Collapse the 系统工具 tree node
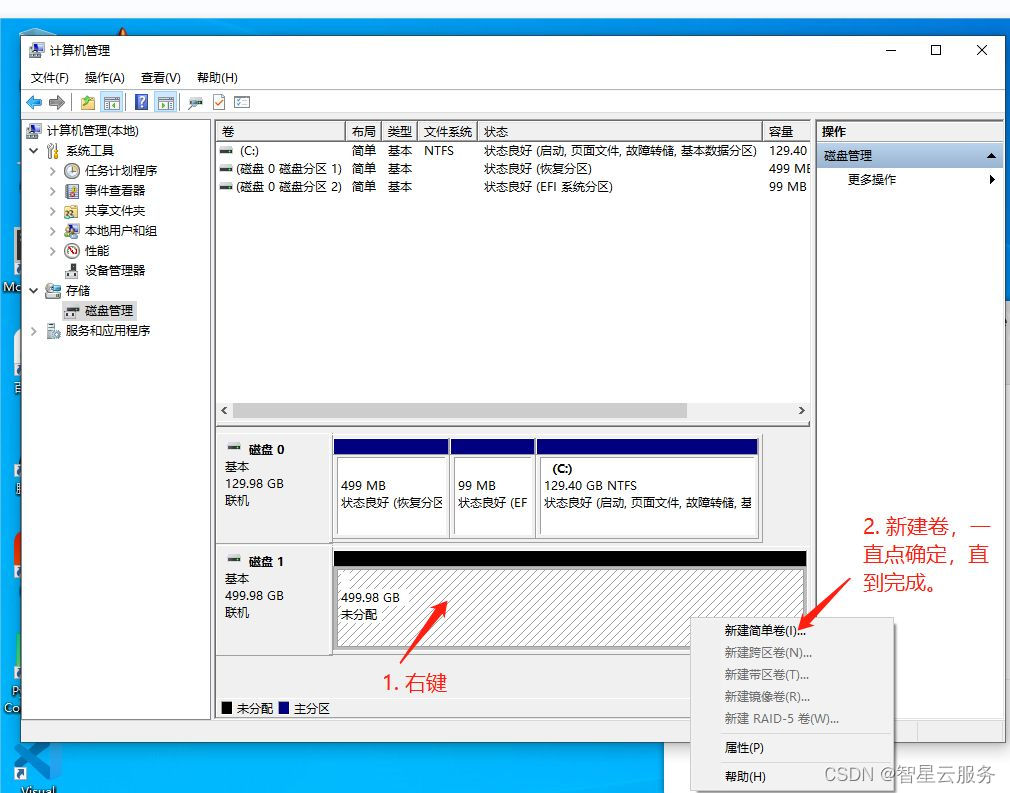Viewport: 1010px width, 793px height. 34,151
